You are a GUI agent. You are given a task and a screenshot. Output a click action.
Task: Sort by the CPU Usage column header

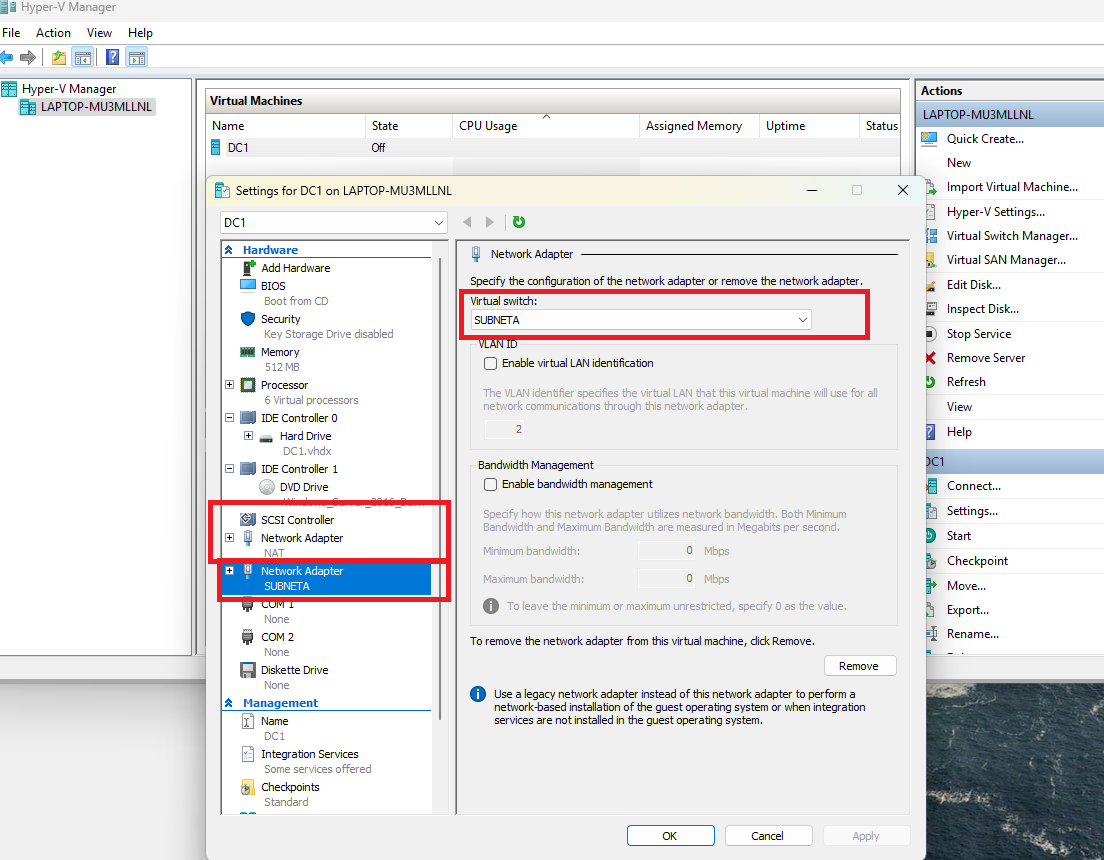[x=545, y=125]
